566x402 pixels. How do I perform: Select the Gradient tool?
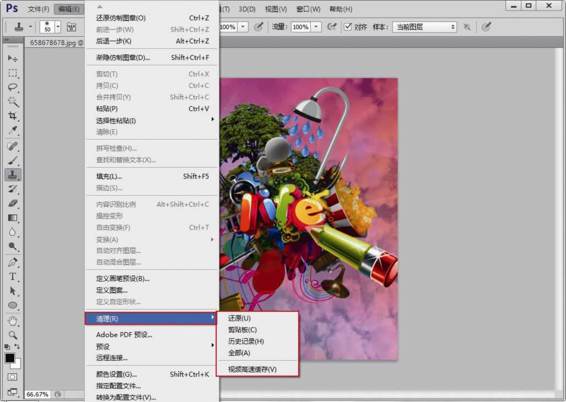pyautogui.click(x=13, y=218)
